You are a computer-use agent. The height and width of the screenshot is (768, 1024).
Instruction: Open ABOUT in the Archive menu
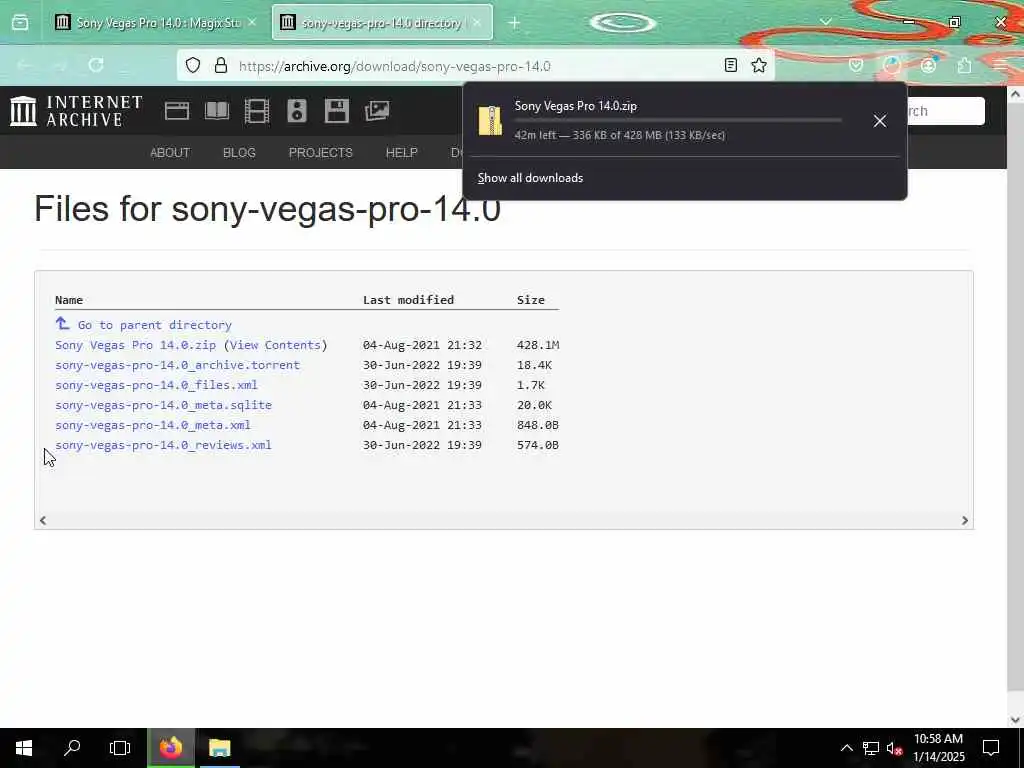click(x=170, y=153)
